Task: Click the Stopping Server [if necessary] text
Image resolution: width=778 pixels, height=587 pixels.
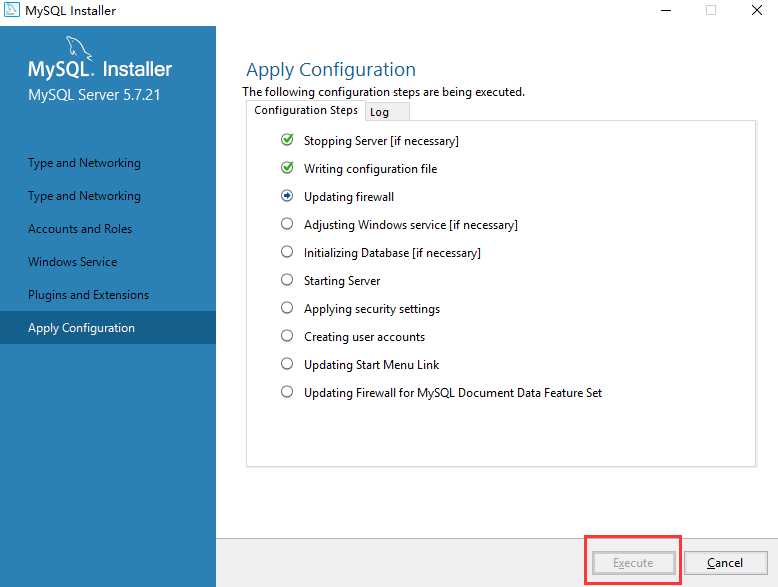Action: [381, 141]
